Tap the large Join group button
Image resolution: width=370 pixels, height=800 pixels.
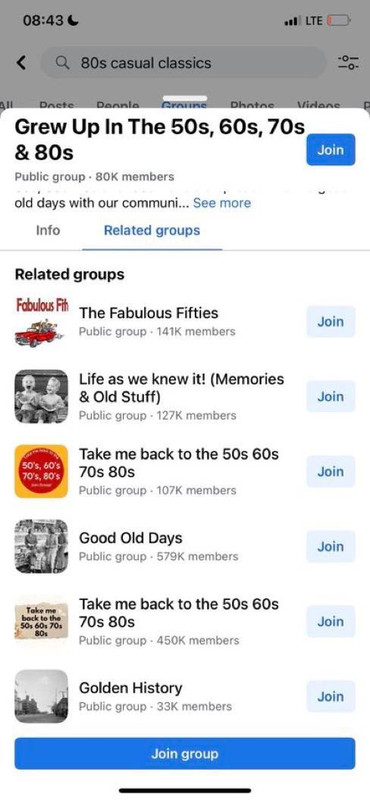(185, 754)
